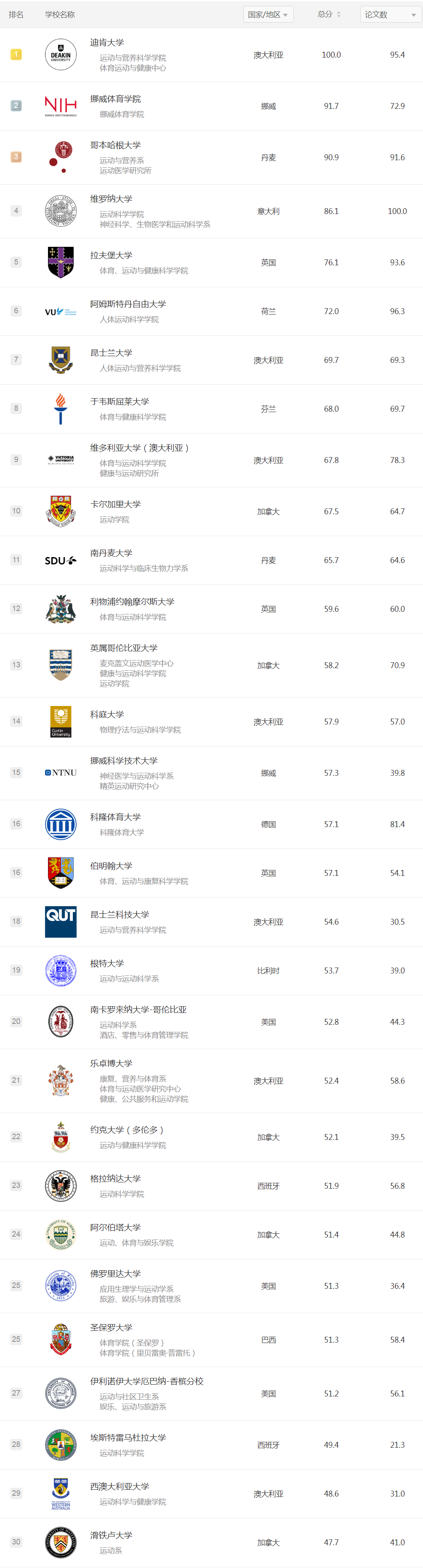Click the VU 阿姆斯特丹自由大学 logo
The height and width of the screenshot is (1568, 423).
coord(61,312)
